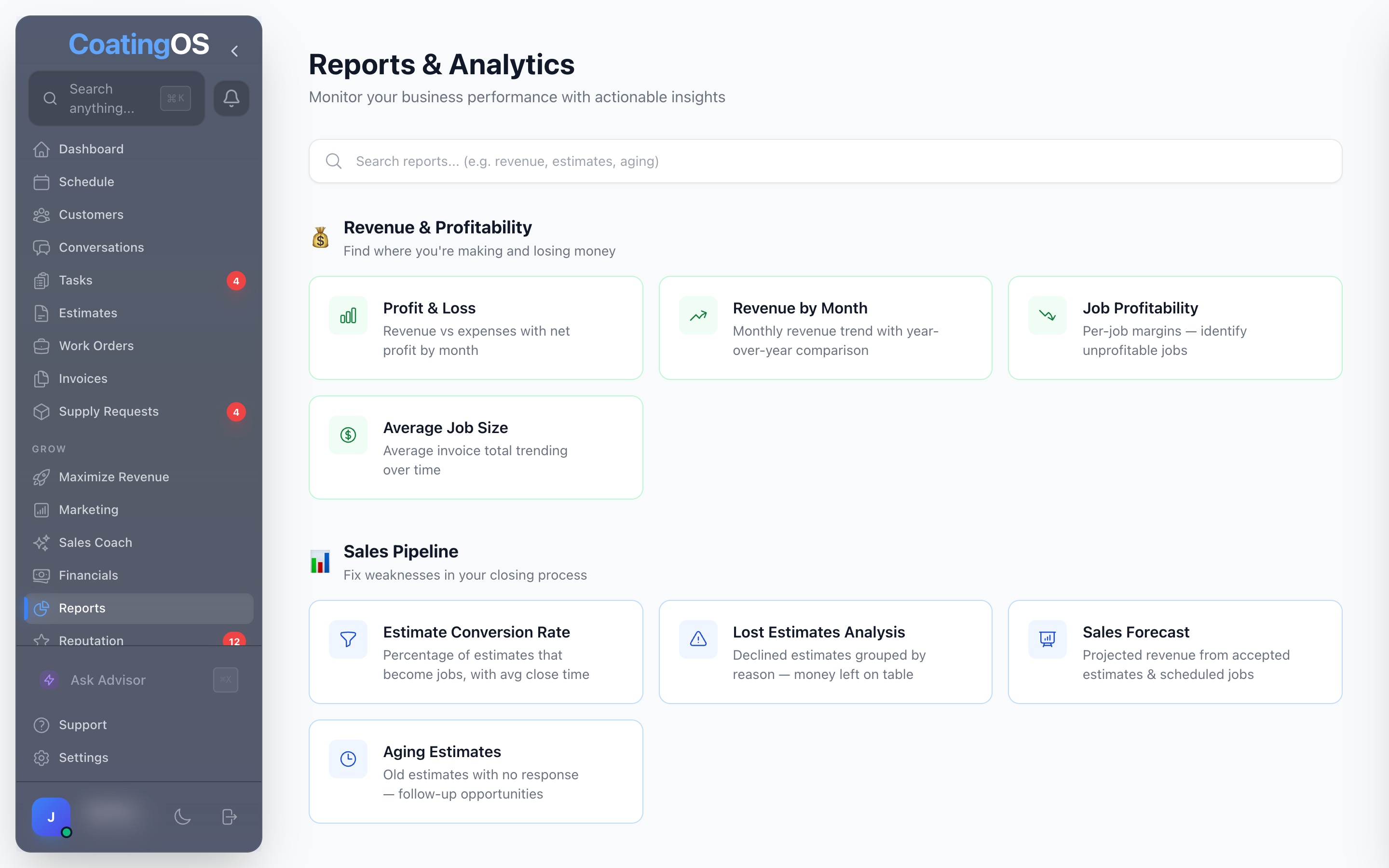Image resolution: width=1389 pixels, height=868 pixels.
Task: Open the Customers page
Action: pyautogui.click(x=138, y=215)
